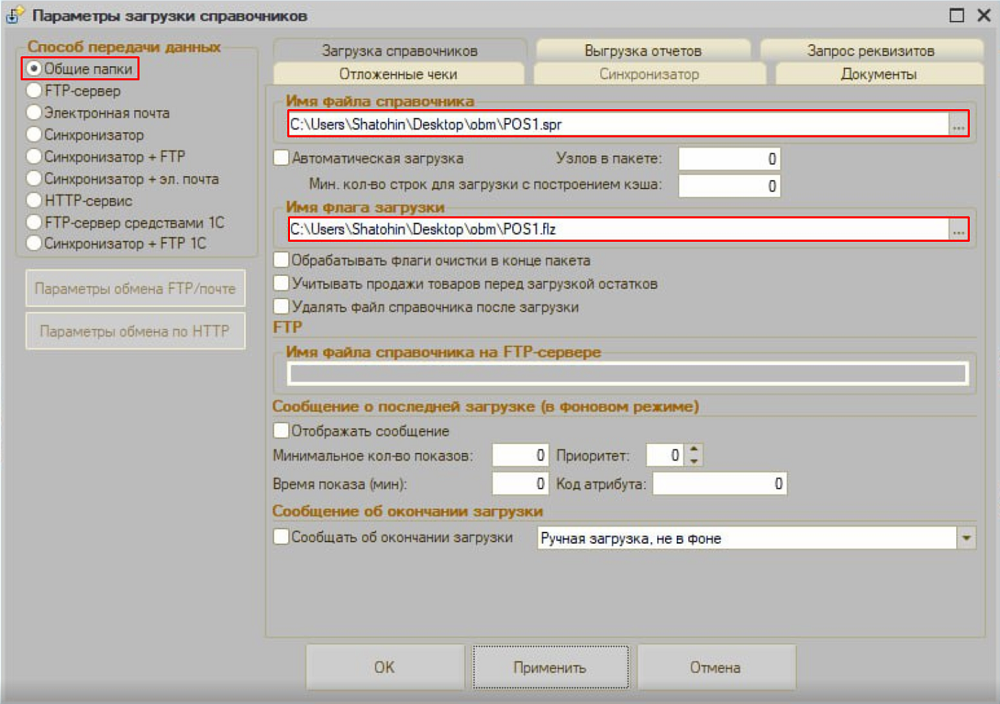Enable Сообщать об окончании загрузки checkbox
Screen dimensions: 1000x704
point(281,537)
